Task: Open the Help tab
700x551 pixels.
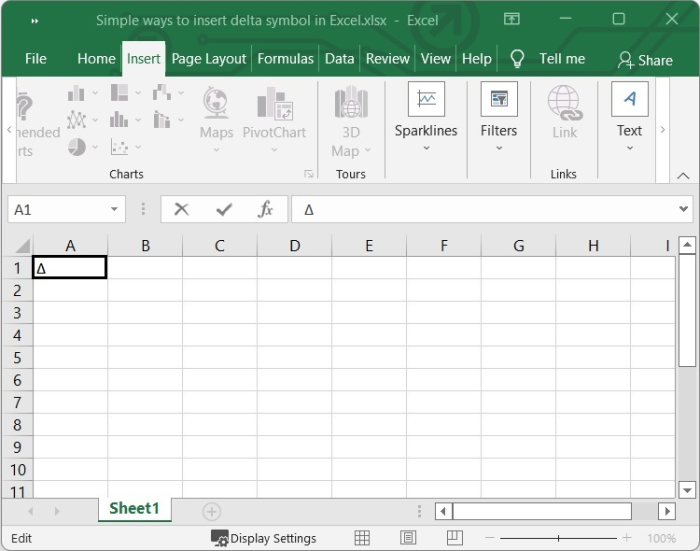Action: 476,59
